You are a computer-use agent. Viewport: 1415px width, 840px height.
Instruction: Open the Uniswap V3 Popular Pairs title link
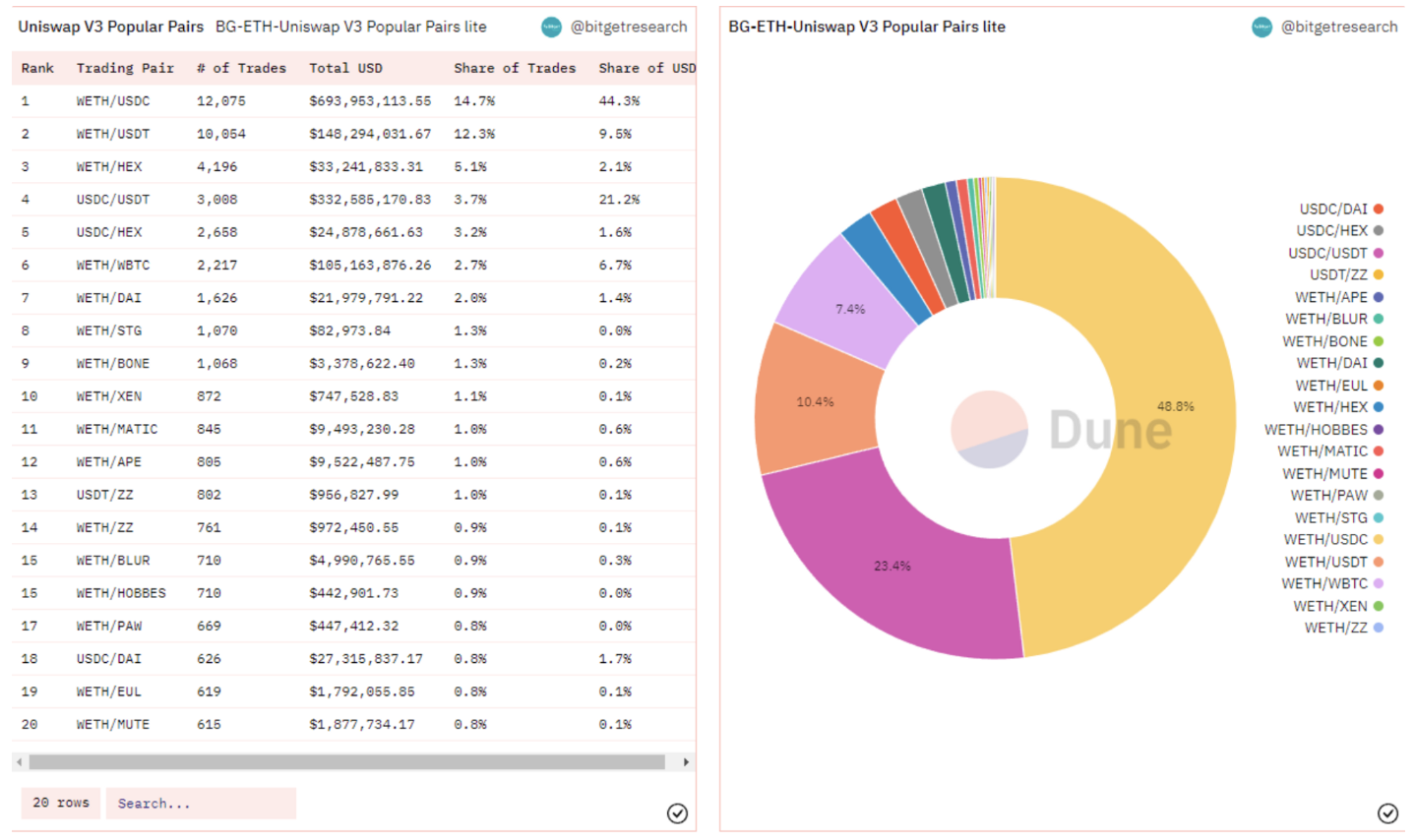[x=111, y=28]
